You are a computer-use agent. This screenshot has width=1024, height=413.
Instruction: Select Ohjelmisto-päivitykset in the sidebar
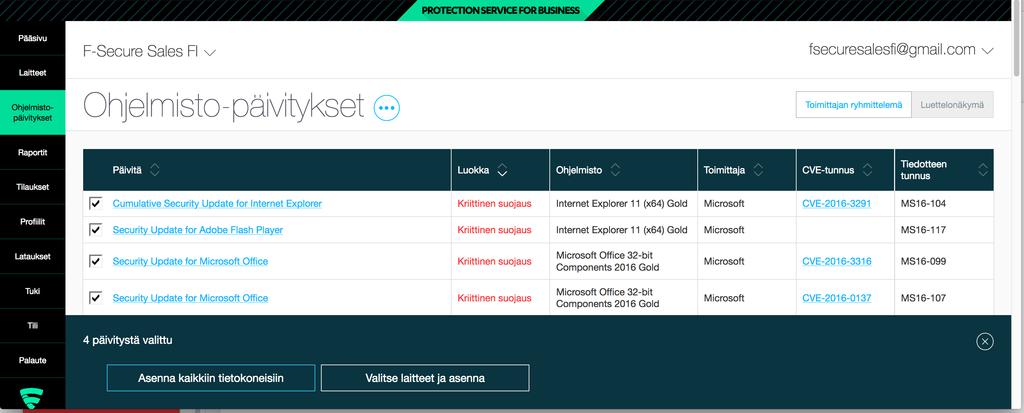tap(33, 112)
